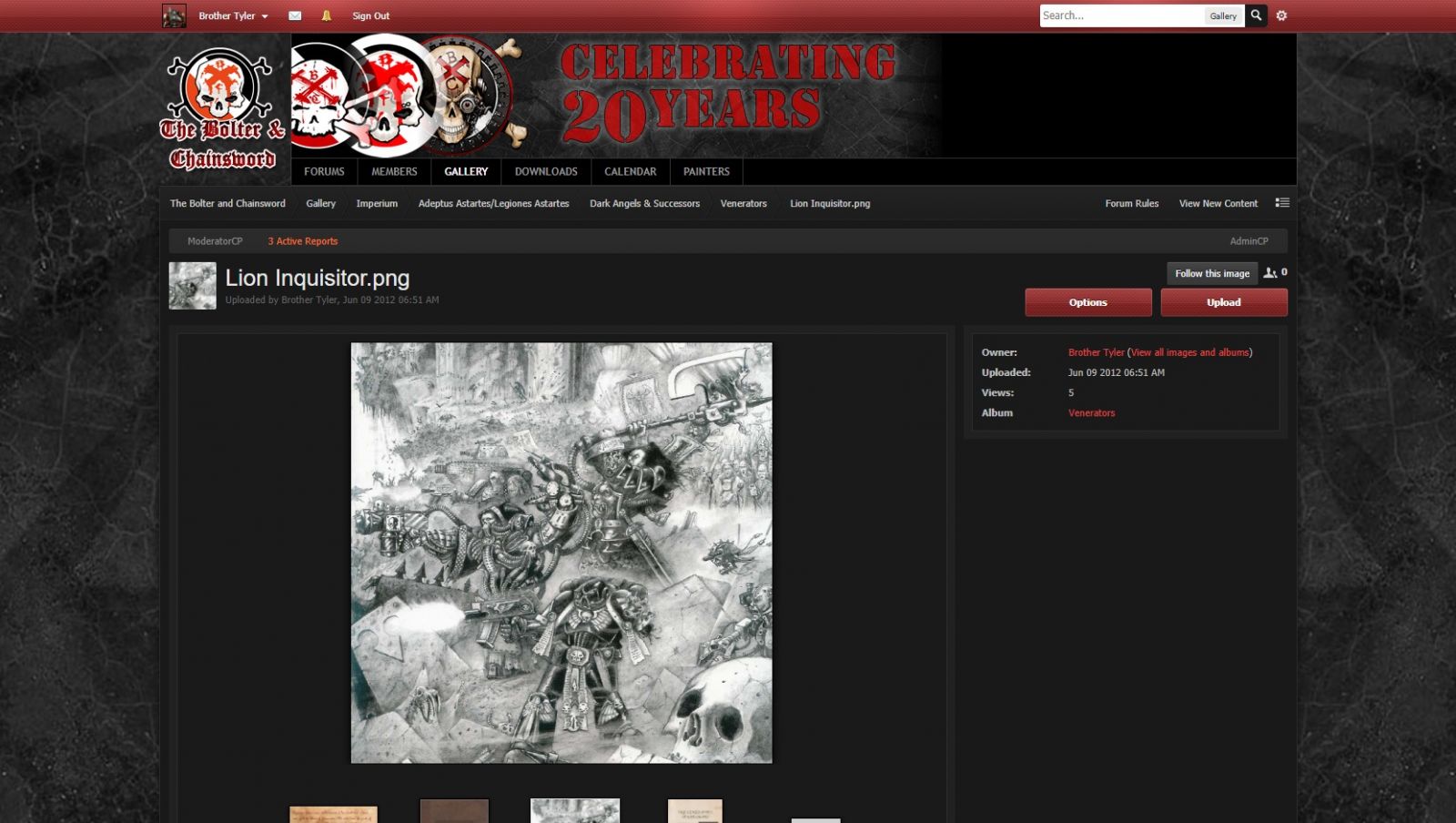Expand the Brother Tyler user dropdown
Viewport: 1456px width, 823px height.
tap(233, 15)
